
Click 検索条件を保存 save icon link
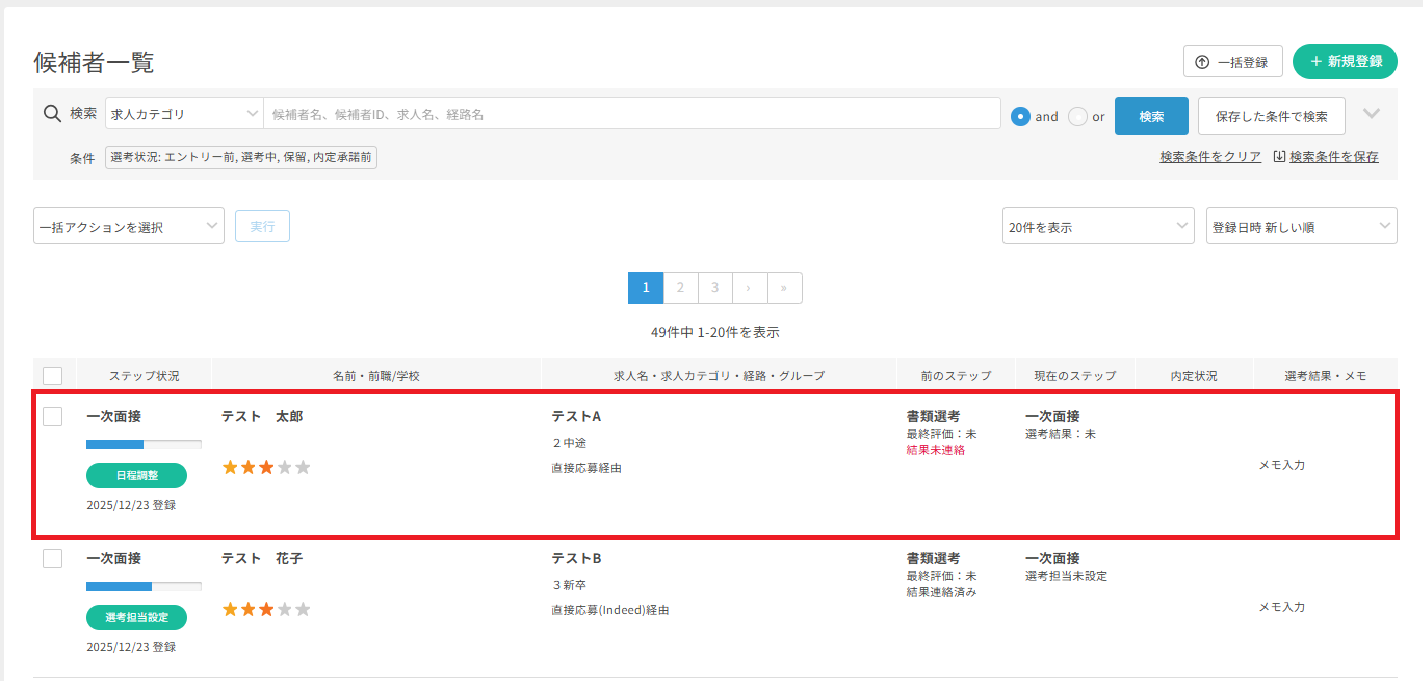pos(1326,157)
